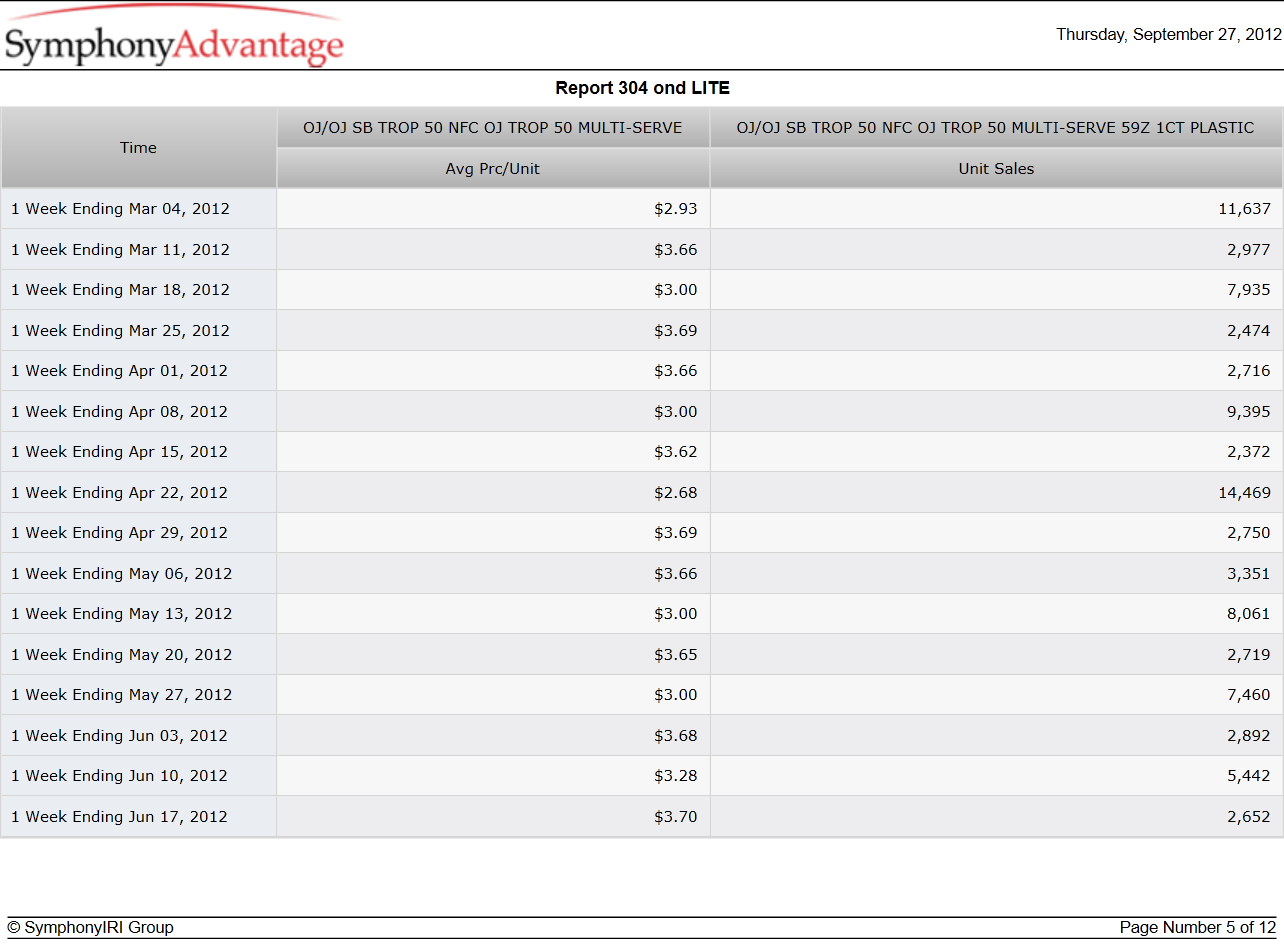Viewport: 1284px width, 946px height.
Task: Click the Unit Sales column header
Action: tap(996, 169)
